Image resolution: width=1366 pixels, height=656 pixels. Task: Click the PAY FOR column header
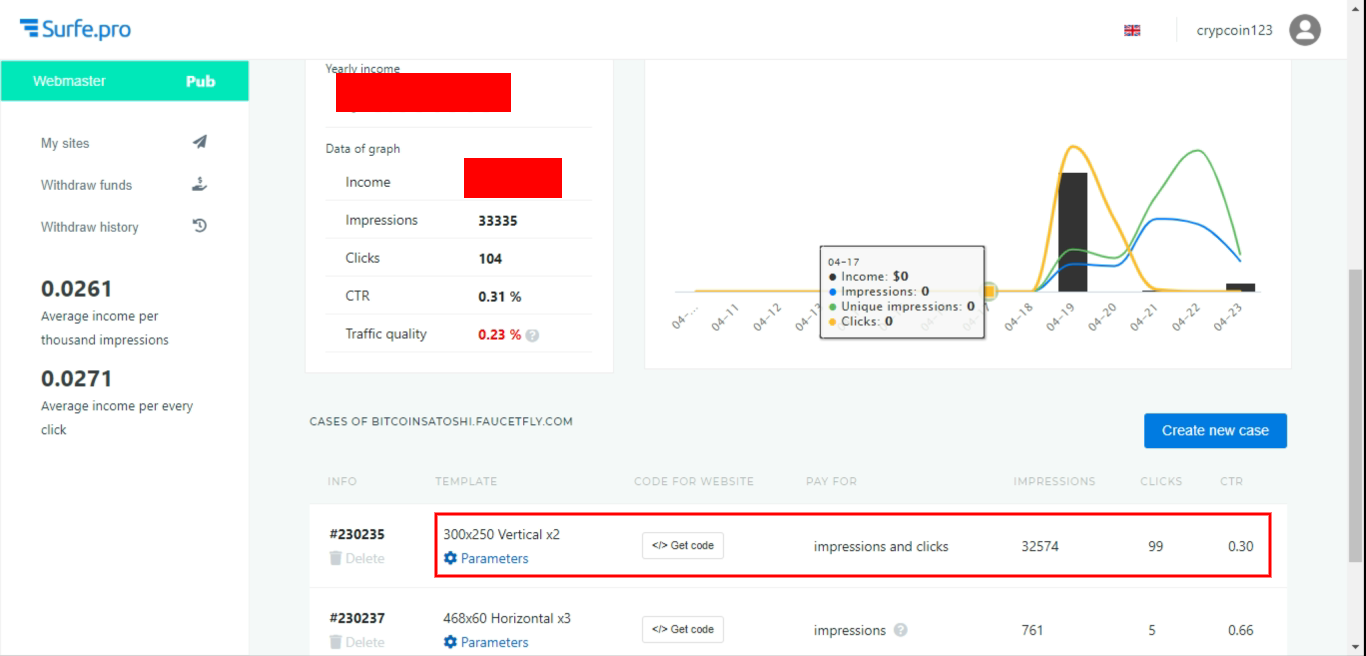coord(831,482)
